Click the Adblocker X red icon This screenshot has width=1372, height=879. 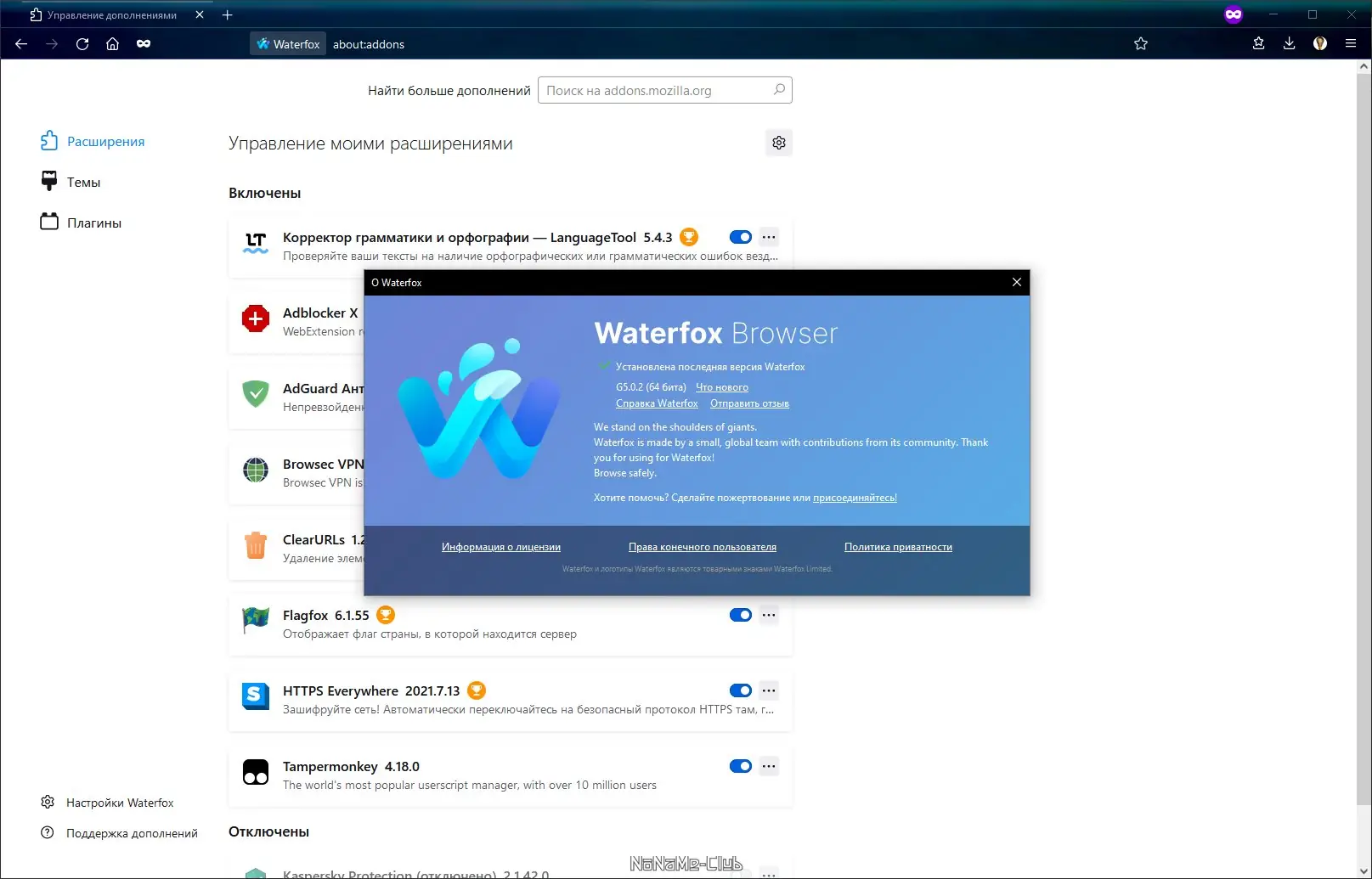click(x=256, y=319)
